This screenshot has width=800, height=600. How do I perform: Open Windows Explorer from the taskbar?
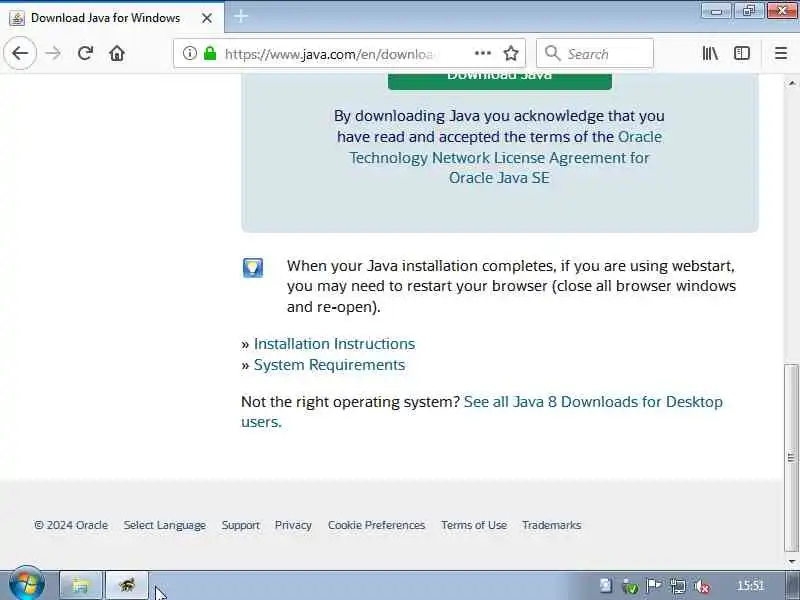tap(81, 585)
